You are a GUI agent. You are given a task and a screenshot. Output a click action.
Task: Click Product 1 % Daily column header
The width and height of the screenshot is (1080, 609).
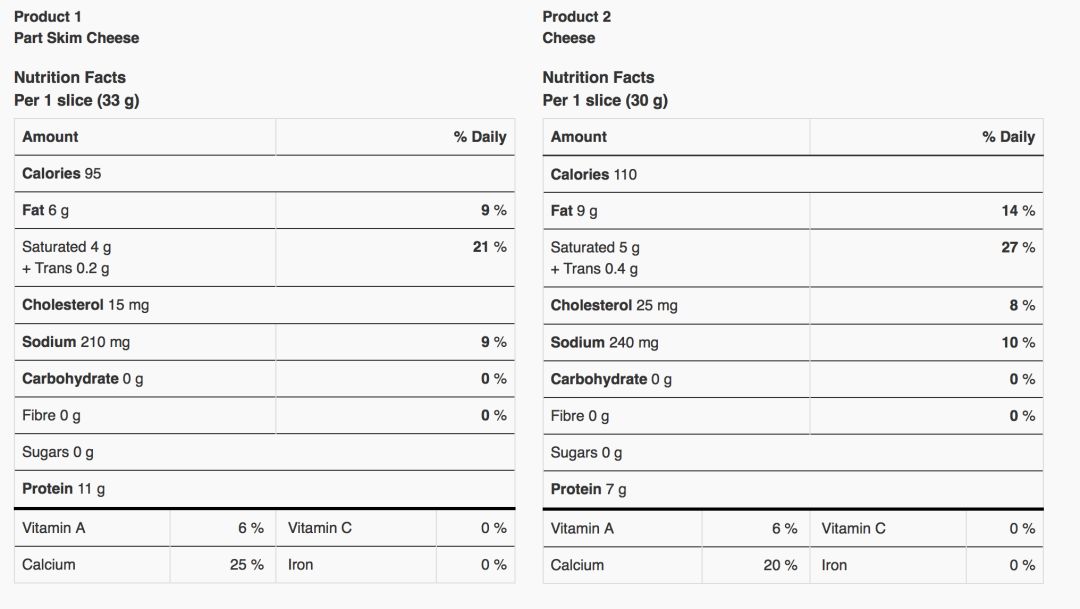(480, 136)
